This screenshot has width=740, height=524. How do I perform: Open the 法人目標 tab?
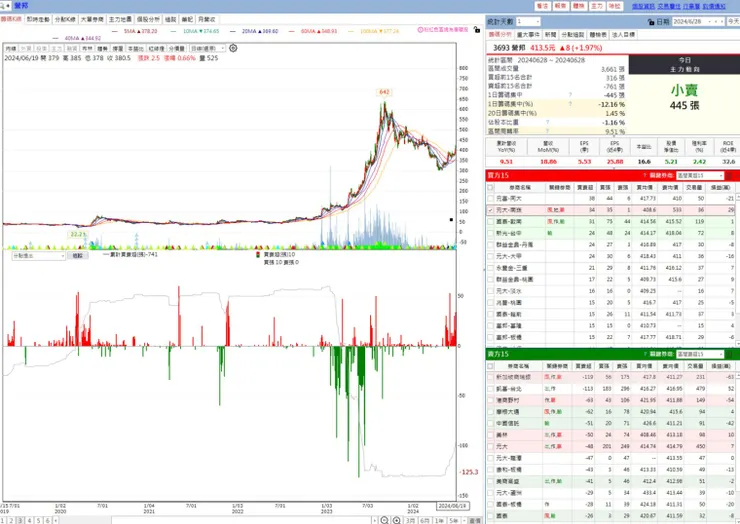coord(624,35)
